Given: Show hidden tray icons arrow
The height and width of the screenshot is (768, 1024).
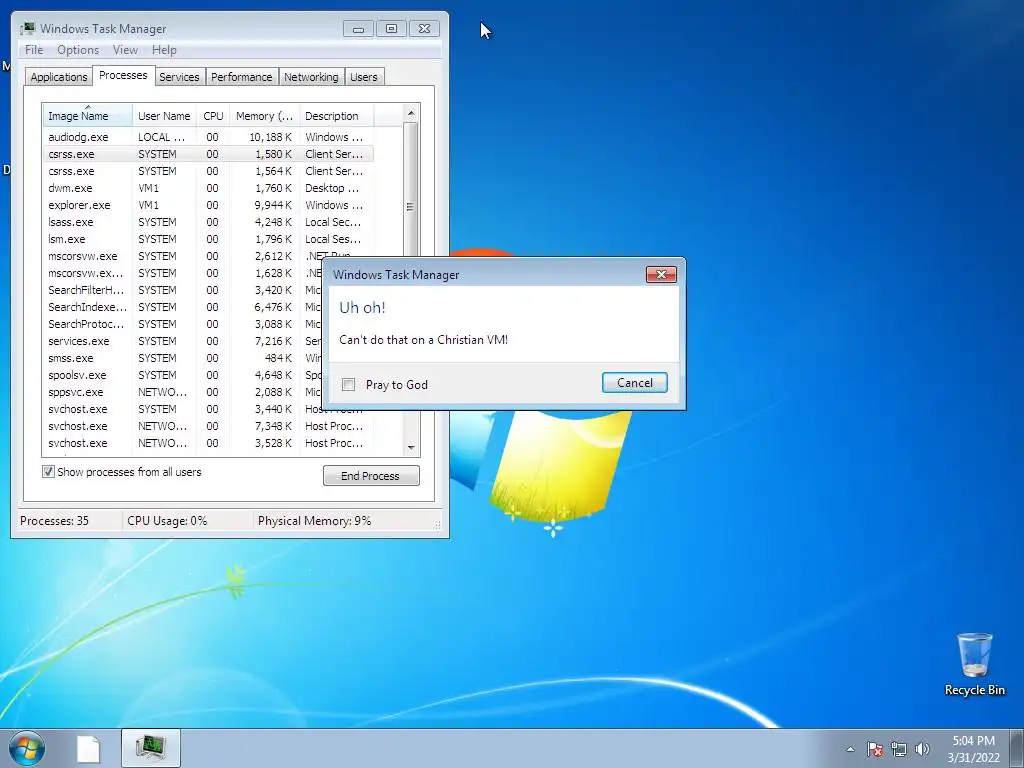Looking at the screenshot, I should [x=850, y=749].
